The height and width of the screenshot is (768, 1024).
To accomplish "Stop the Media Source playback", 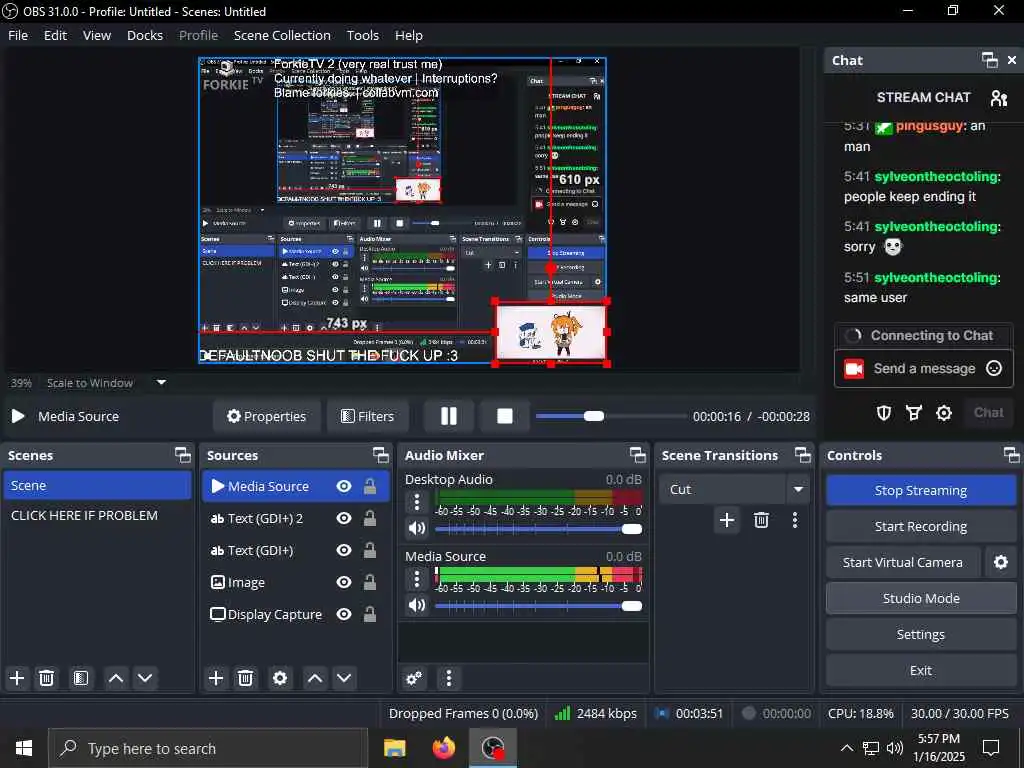I will pos(504,416).
